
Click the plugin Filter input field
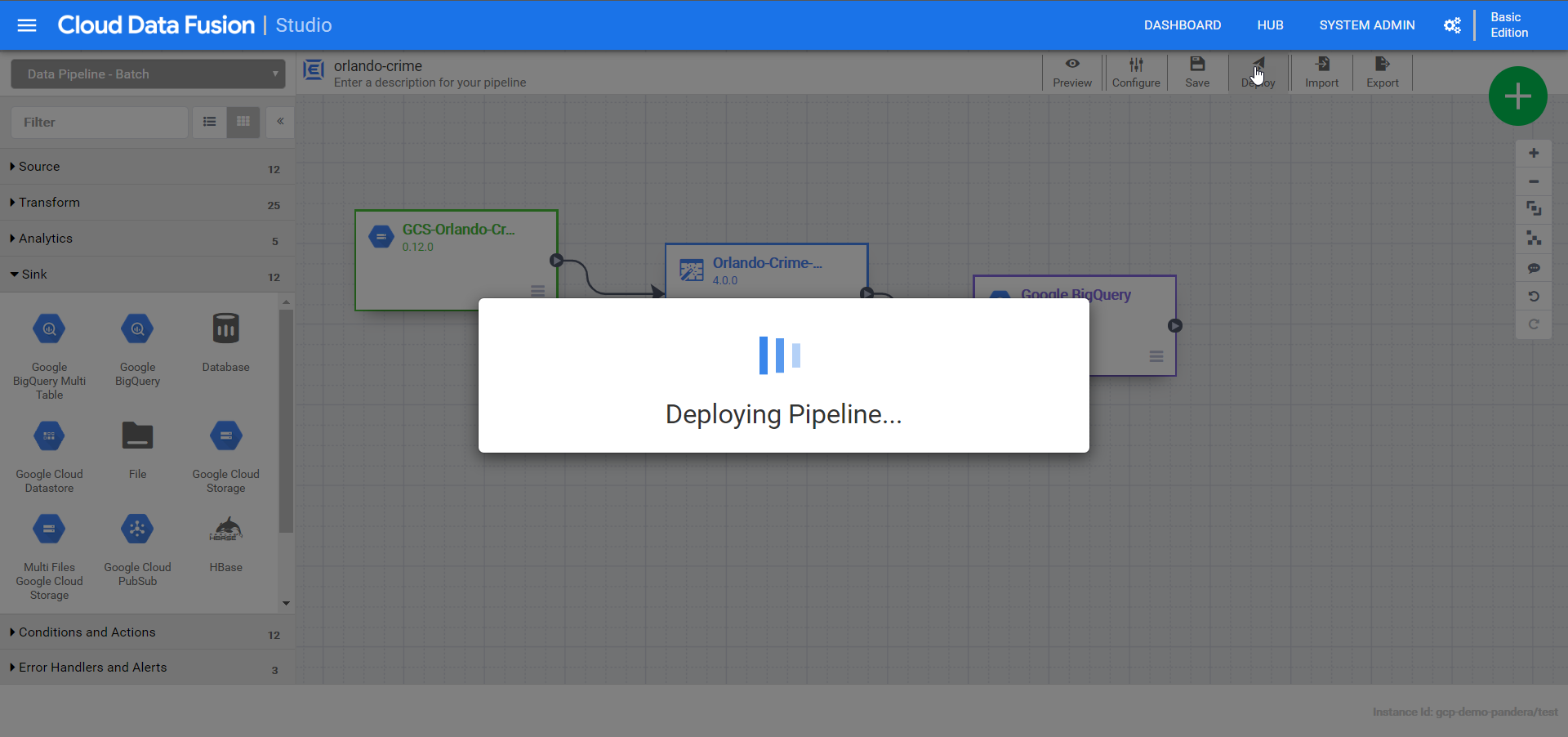click(100, 122)
